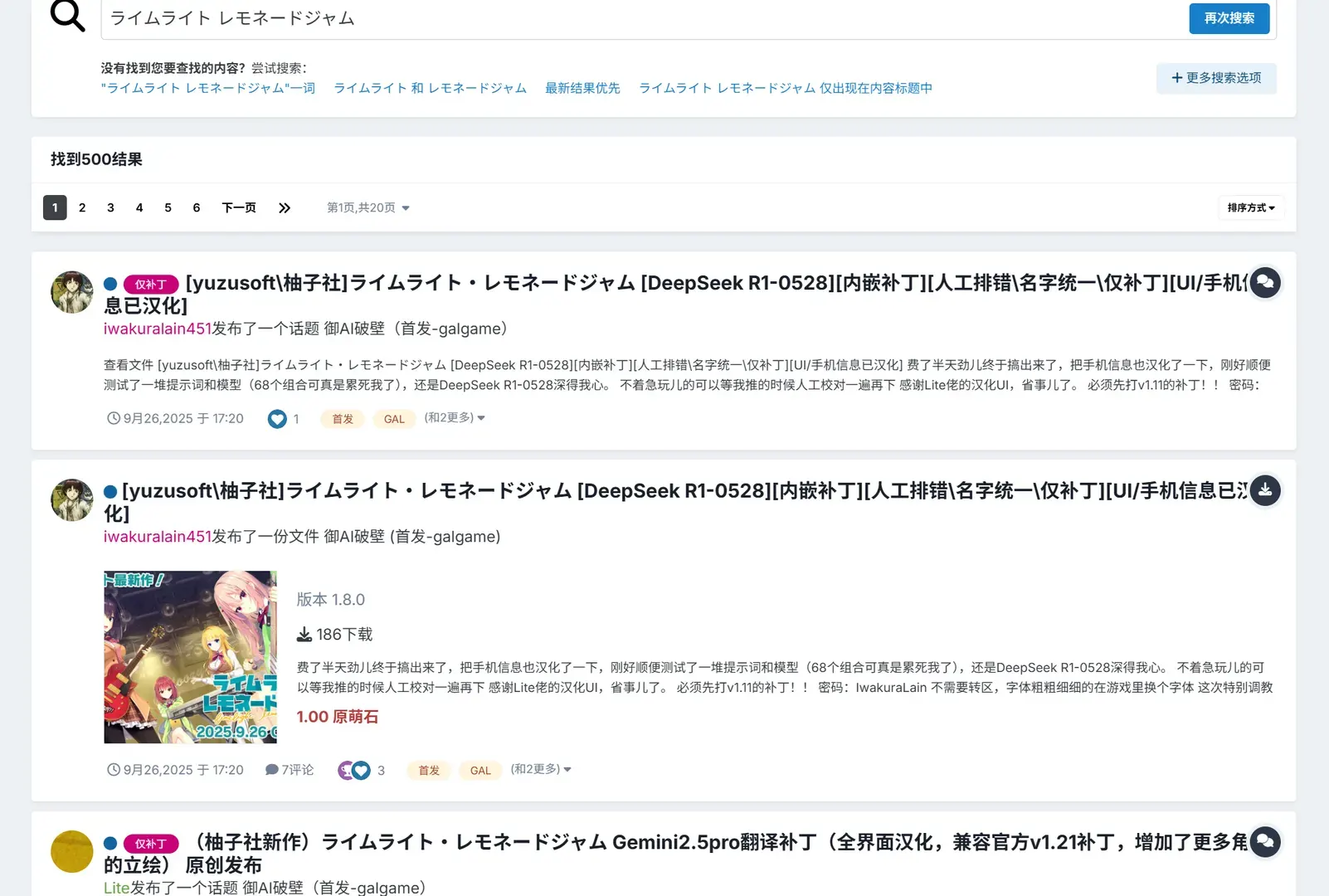Click 仅补丁 badge on Gemini2.5pro result

(x=151, y=844)
